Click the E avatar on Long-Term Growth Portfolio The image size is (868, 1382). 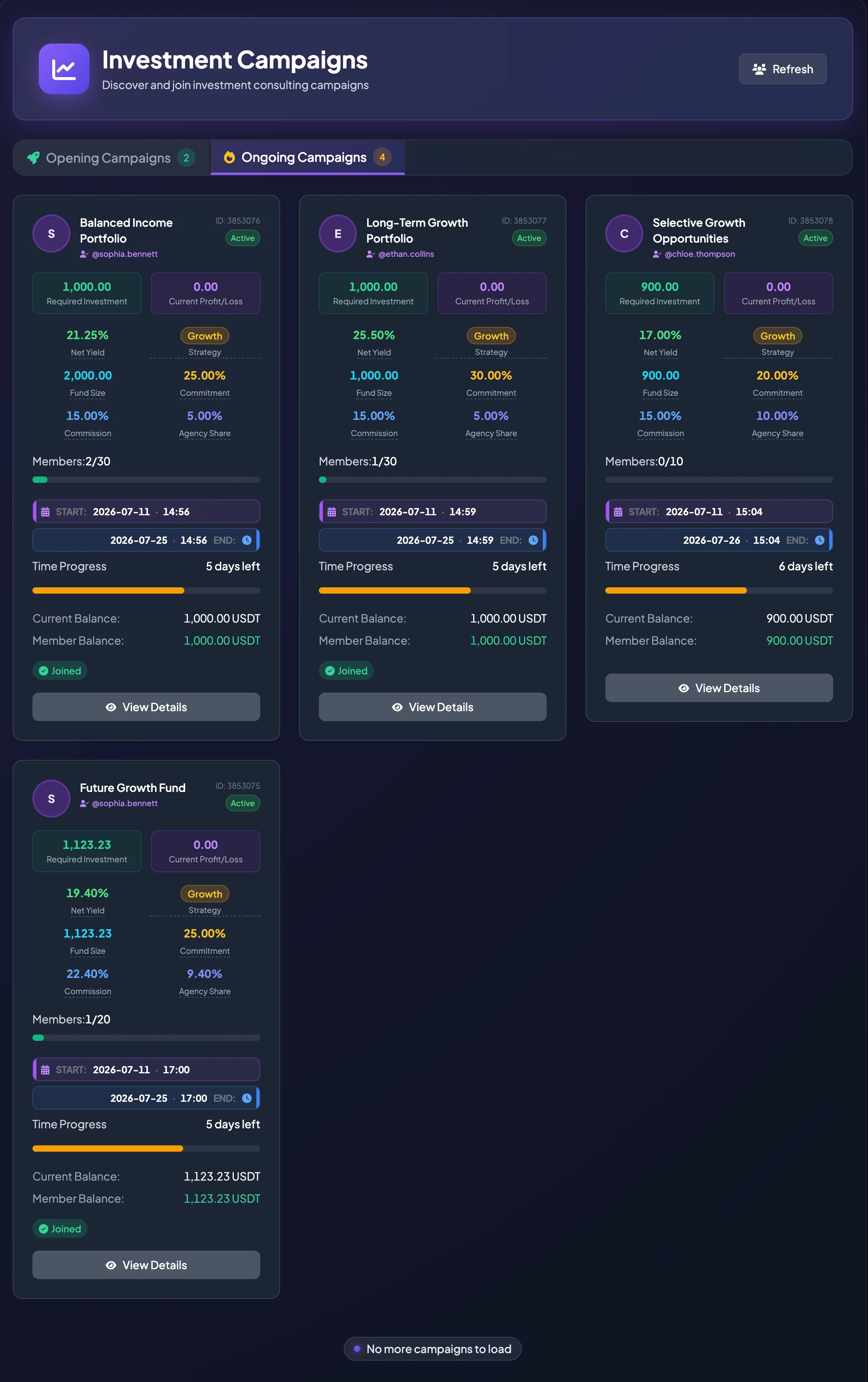click(x=337, y=233)
